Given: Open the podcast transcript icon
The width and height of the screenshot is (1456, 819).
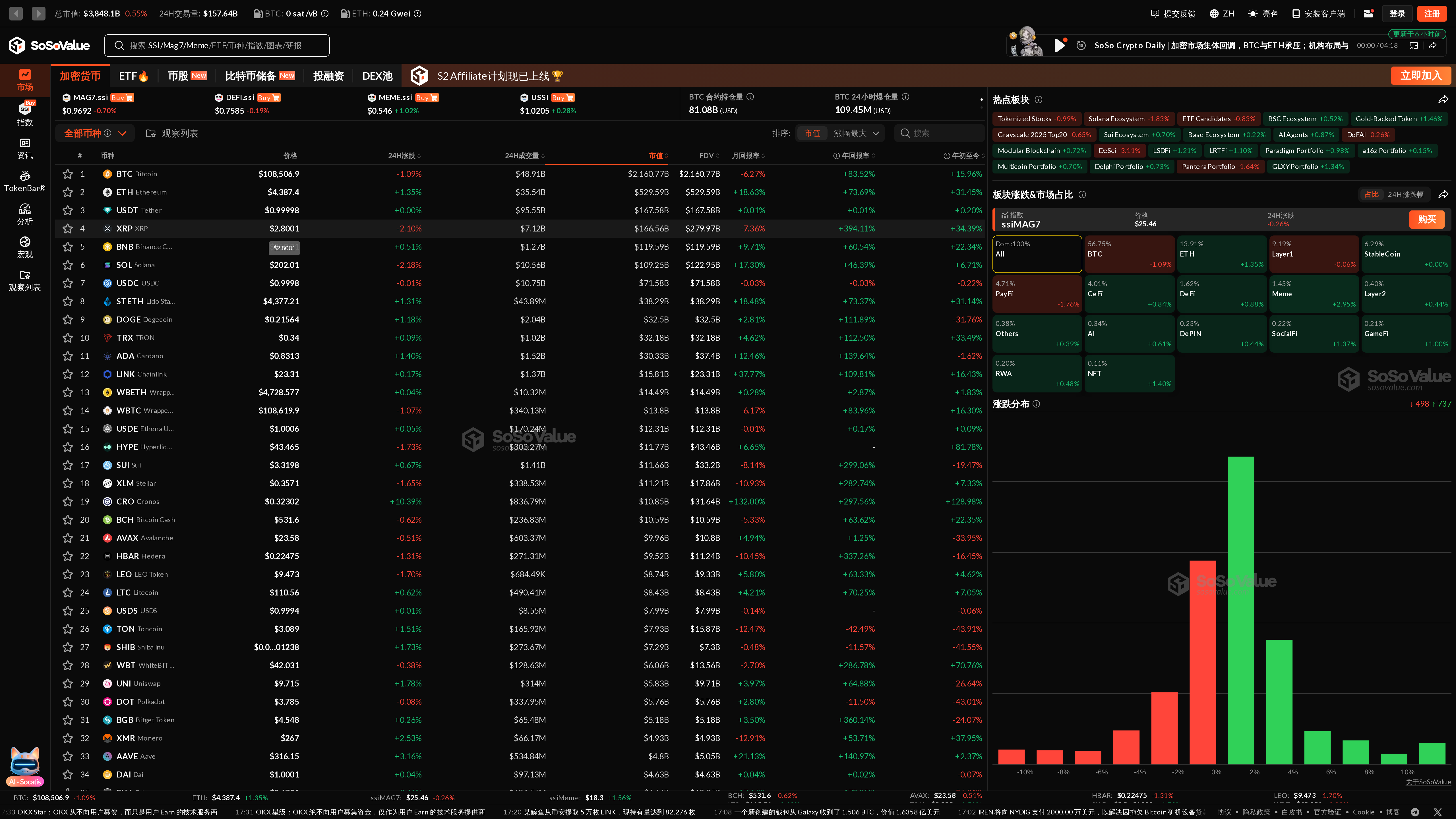Looking at the screenshot, I should click(1414, 45).
